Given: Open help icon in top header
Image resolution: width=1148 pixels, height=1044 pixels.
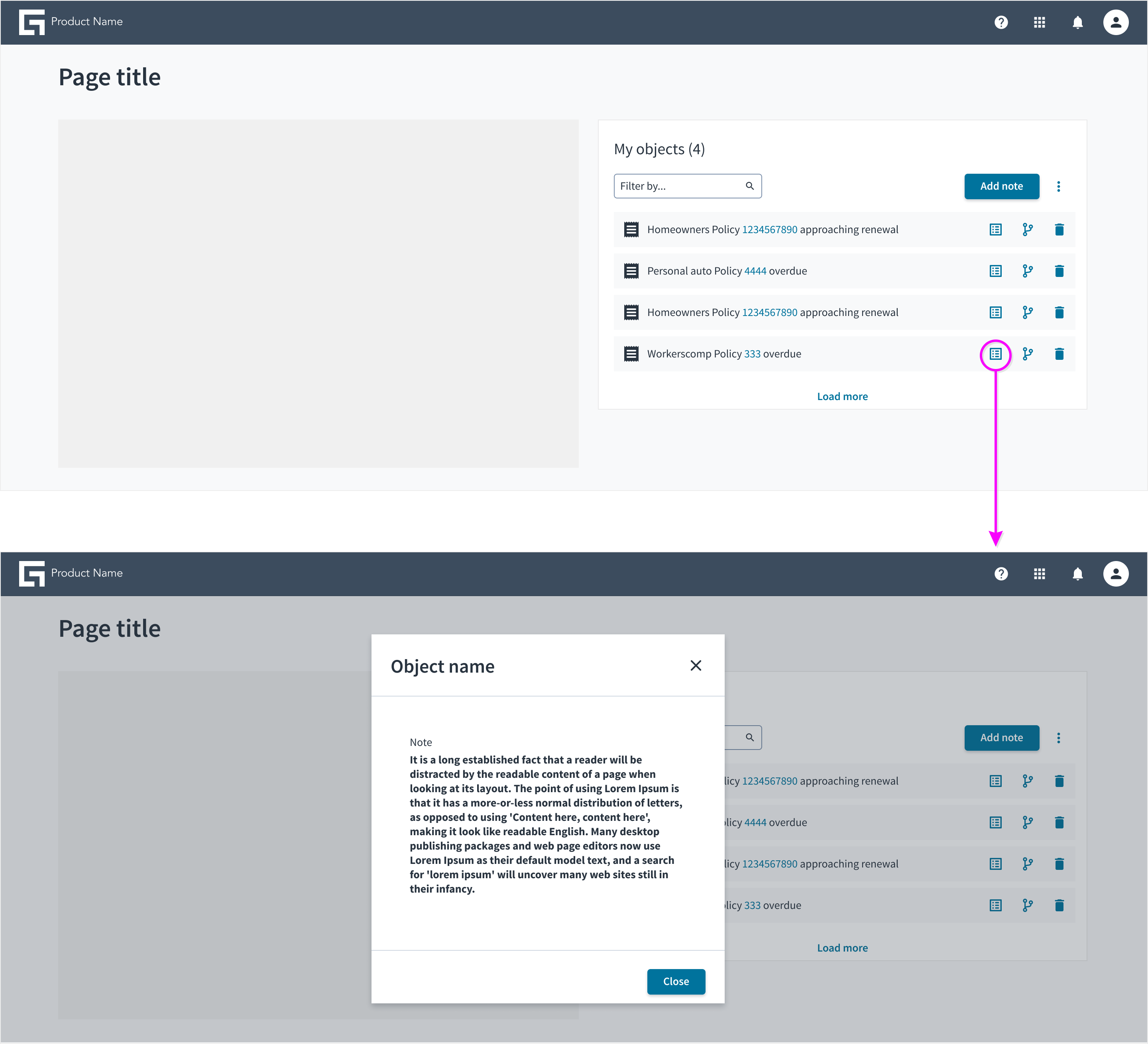Looking at the screenshot, I should (x=1001, y=22).
